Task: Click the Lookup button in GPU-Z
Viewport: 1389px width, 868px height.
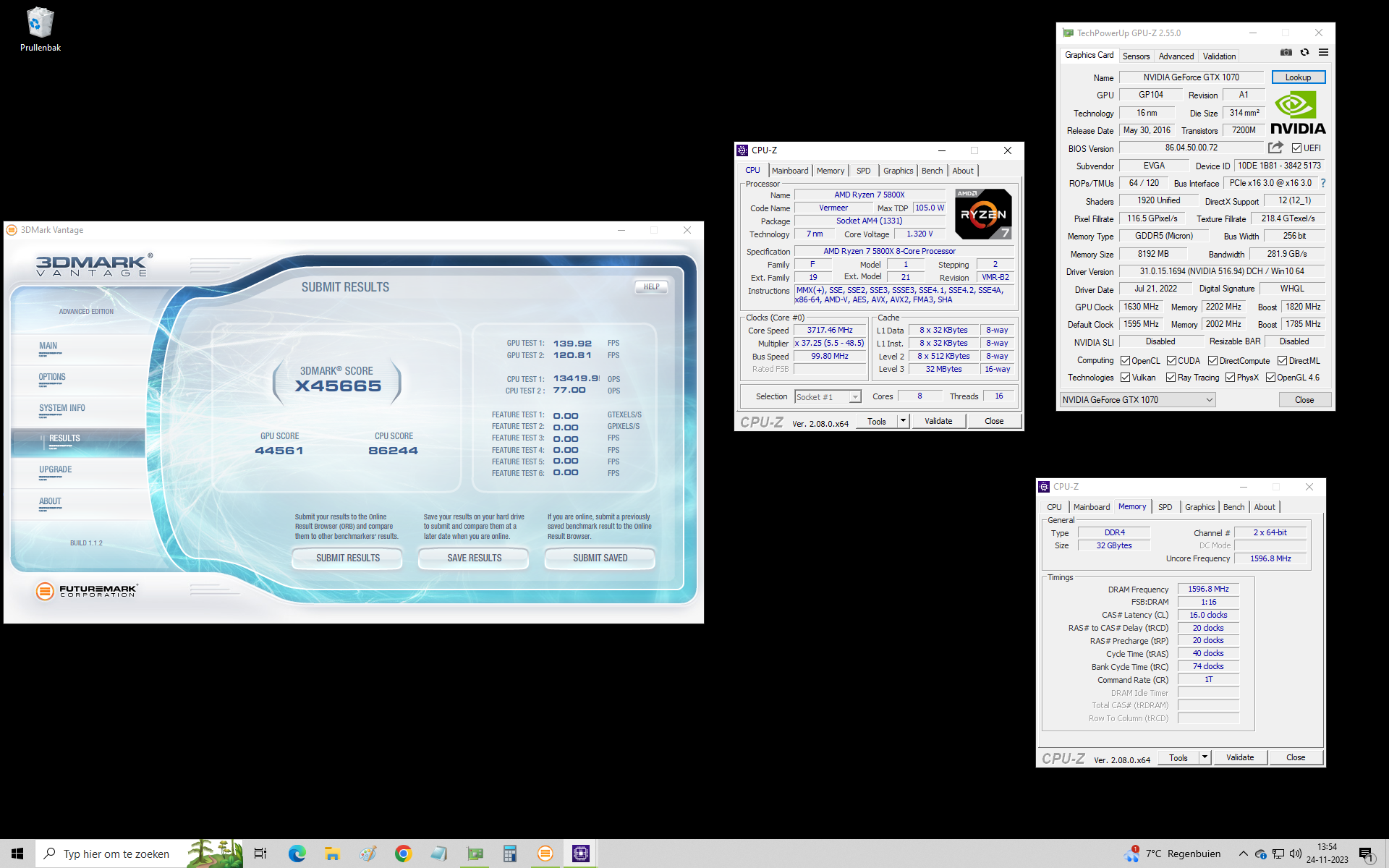Action: (x=1298, y=77)
